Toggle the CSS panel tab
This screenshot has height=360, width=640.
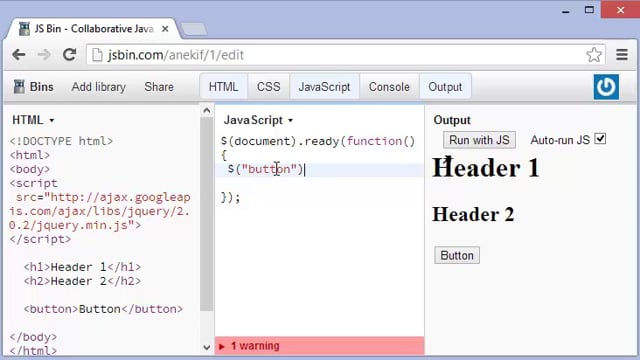click(269, 87)
